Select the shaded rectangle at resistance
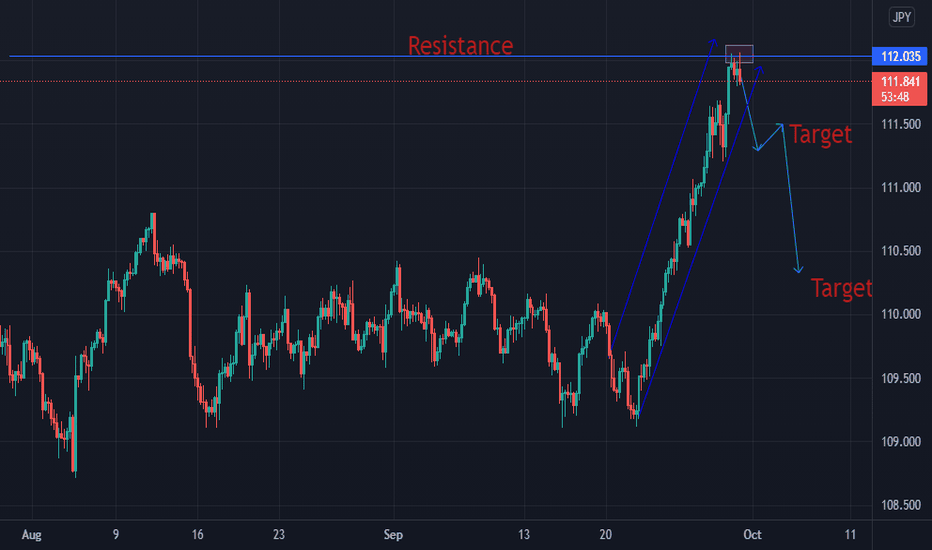Image resolution: width=932 pixels, height=550 pixels. tap(739, 54)
